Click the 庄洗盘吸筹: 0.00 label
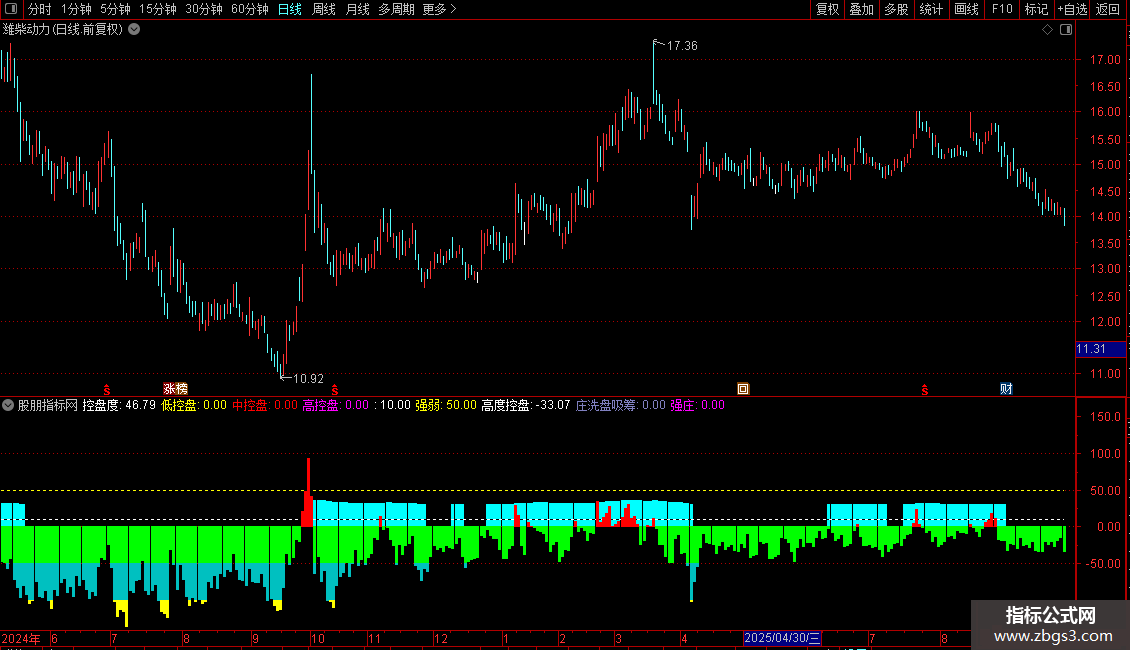This screenshot has width=1130, height=650. (x=620, y=405)
